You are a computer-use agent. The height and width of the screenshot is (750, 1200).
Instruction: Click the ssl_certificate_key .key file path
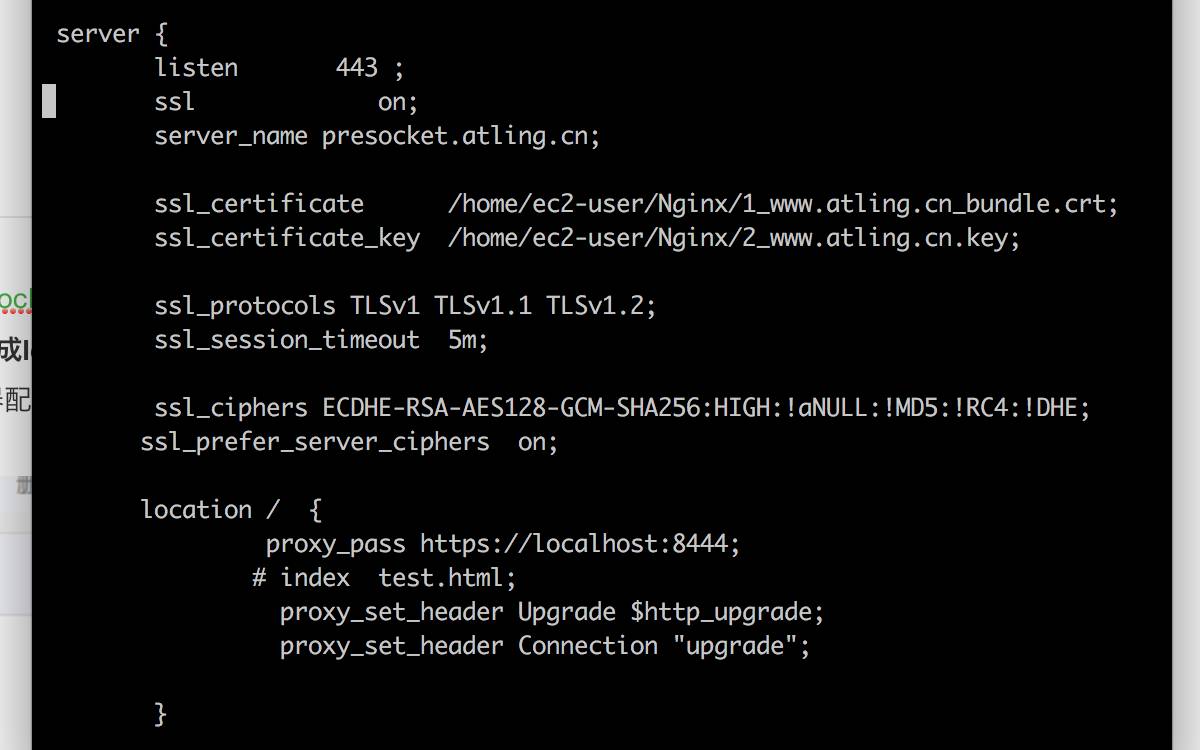pyautogui.click(x=733, y=238)
